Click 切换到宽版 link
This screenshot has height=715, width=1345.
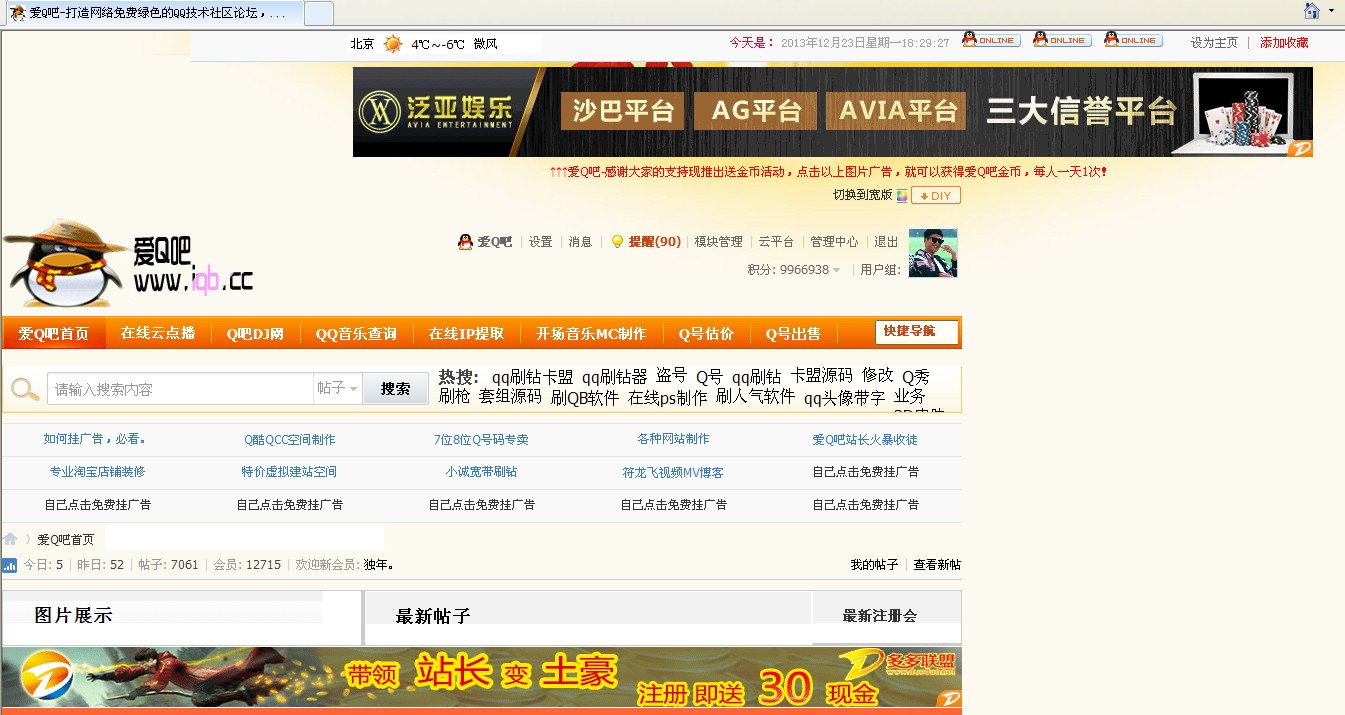pyautogui.click(x=862, y=196)
